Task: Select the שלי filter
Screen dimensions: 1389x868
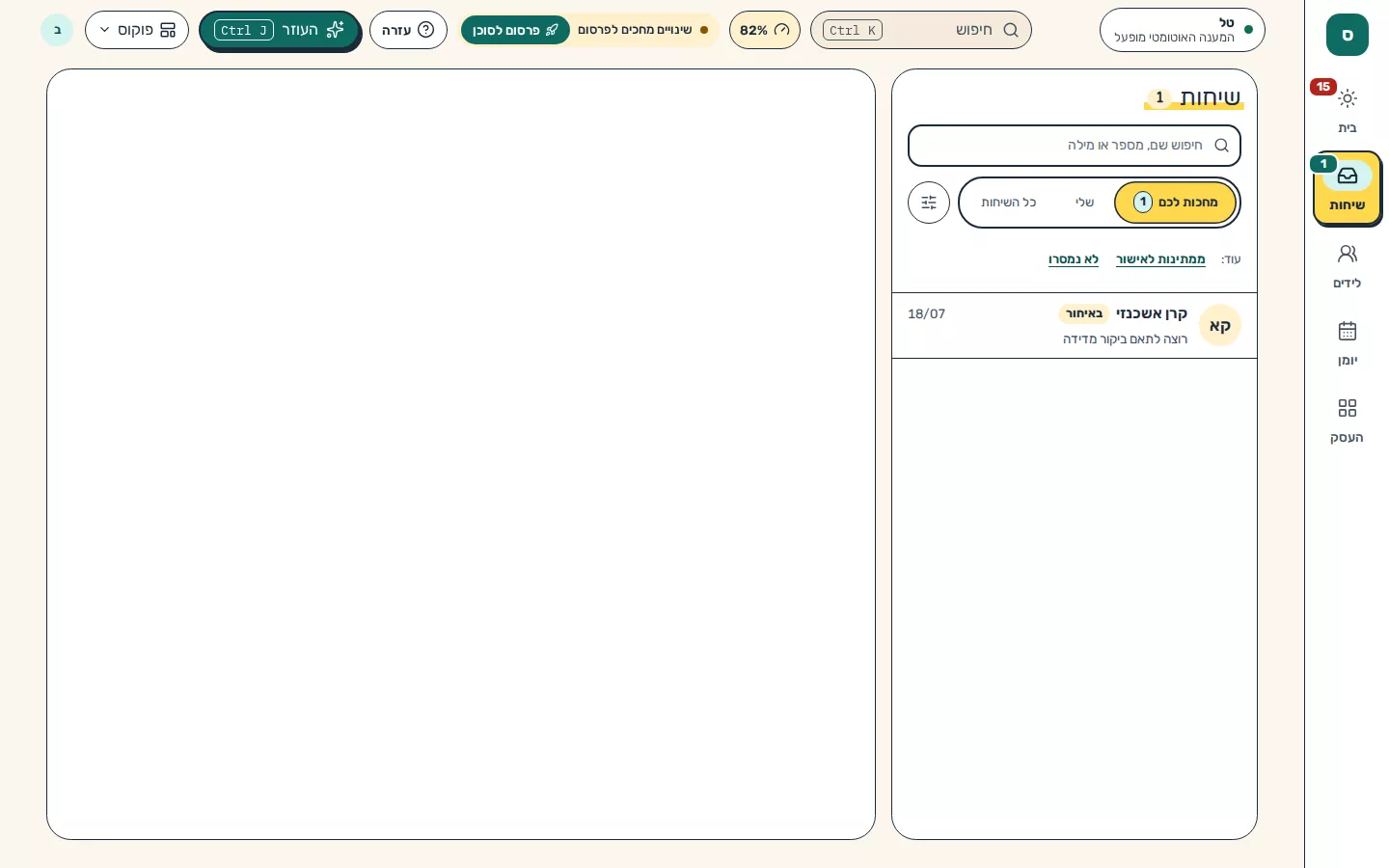Action: [x=1084, y=203]
